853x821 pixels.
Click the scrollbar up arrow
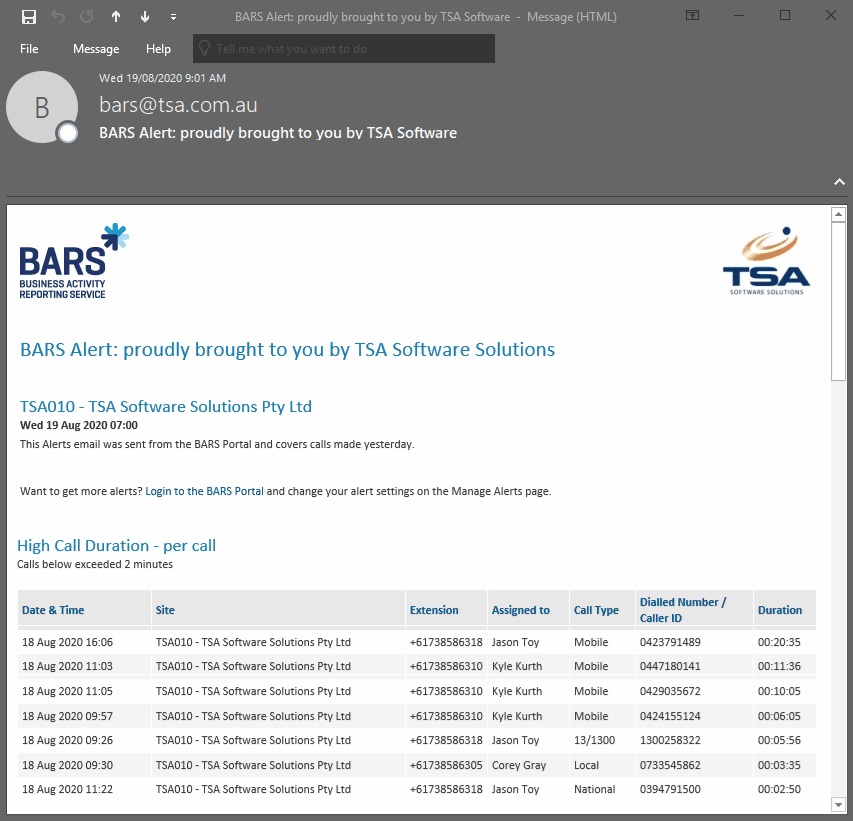click(x=838, y=215)
